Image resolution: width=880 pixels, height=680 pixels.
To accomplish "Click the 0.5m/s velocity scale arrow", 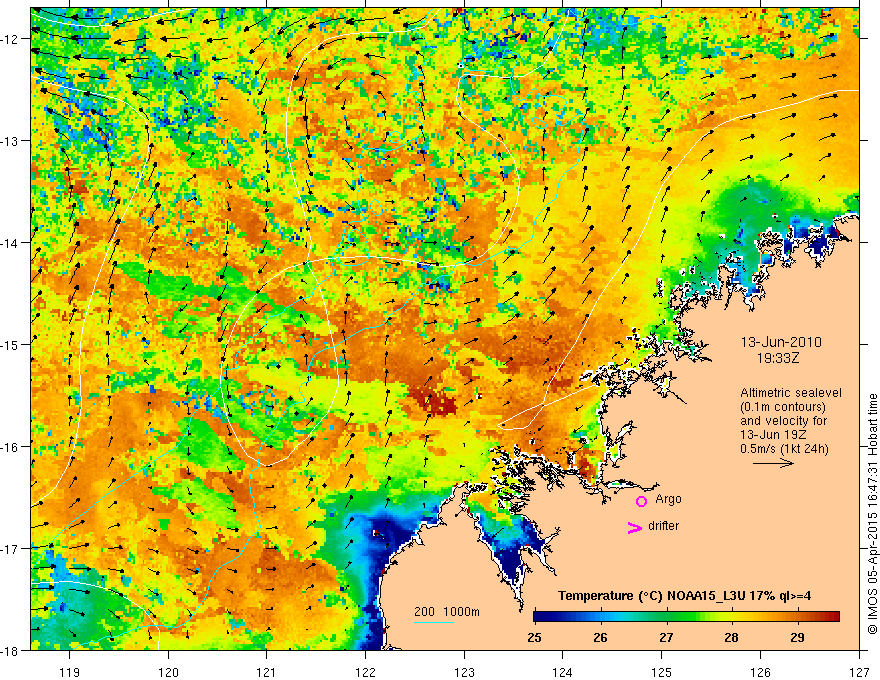I will 773,463.
